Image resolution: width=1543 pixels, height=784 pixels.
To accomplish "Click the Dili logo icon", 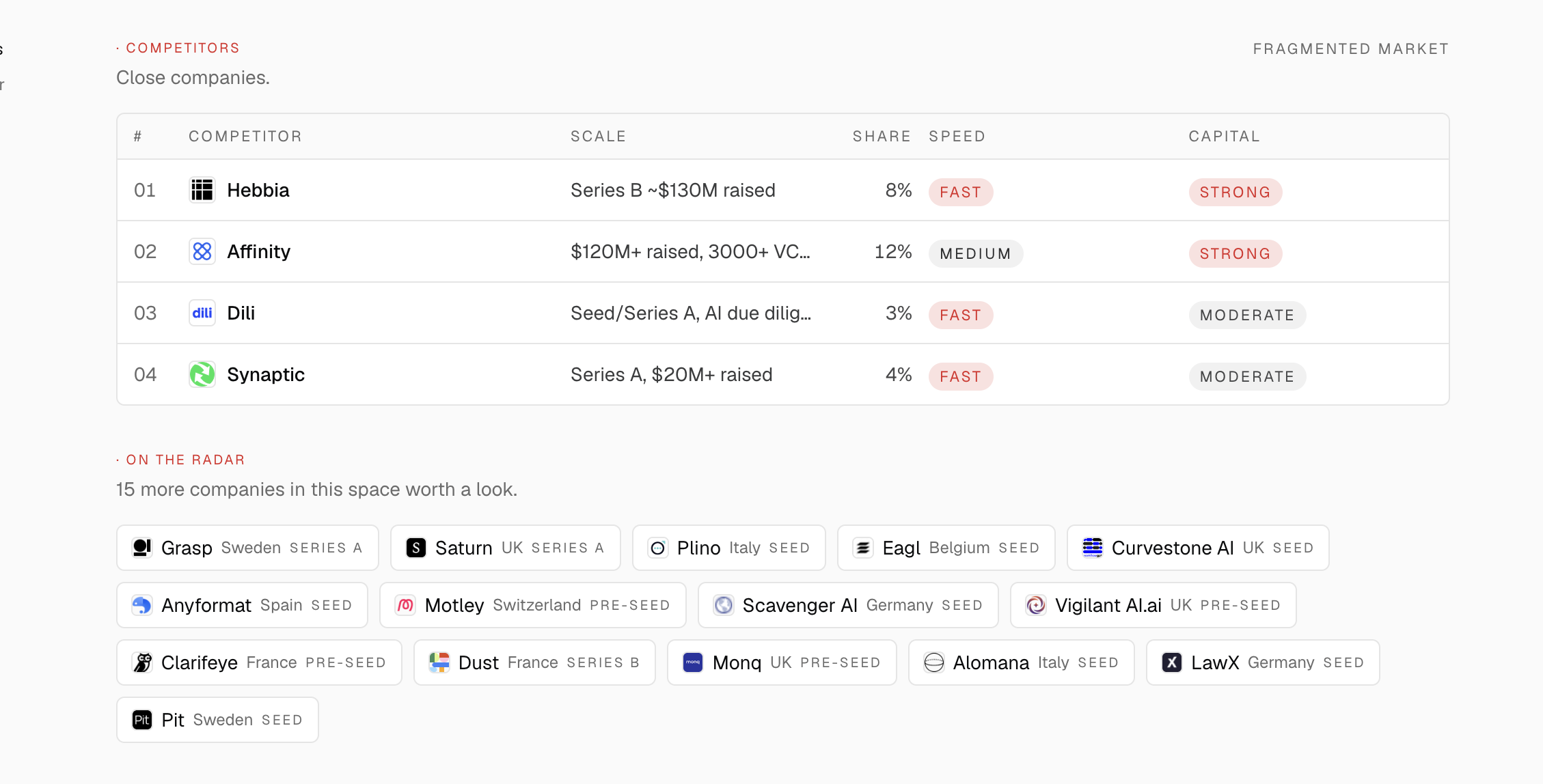I will click(202, 313).
